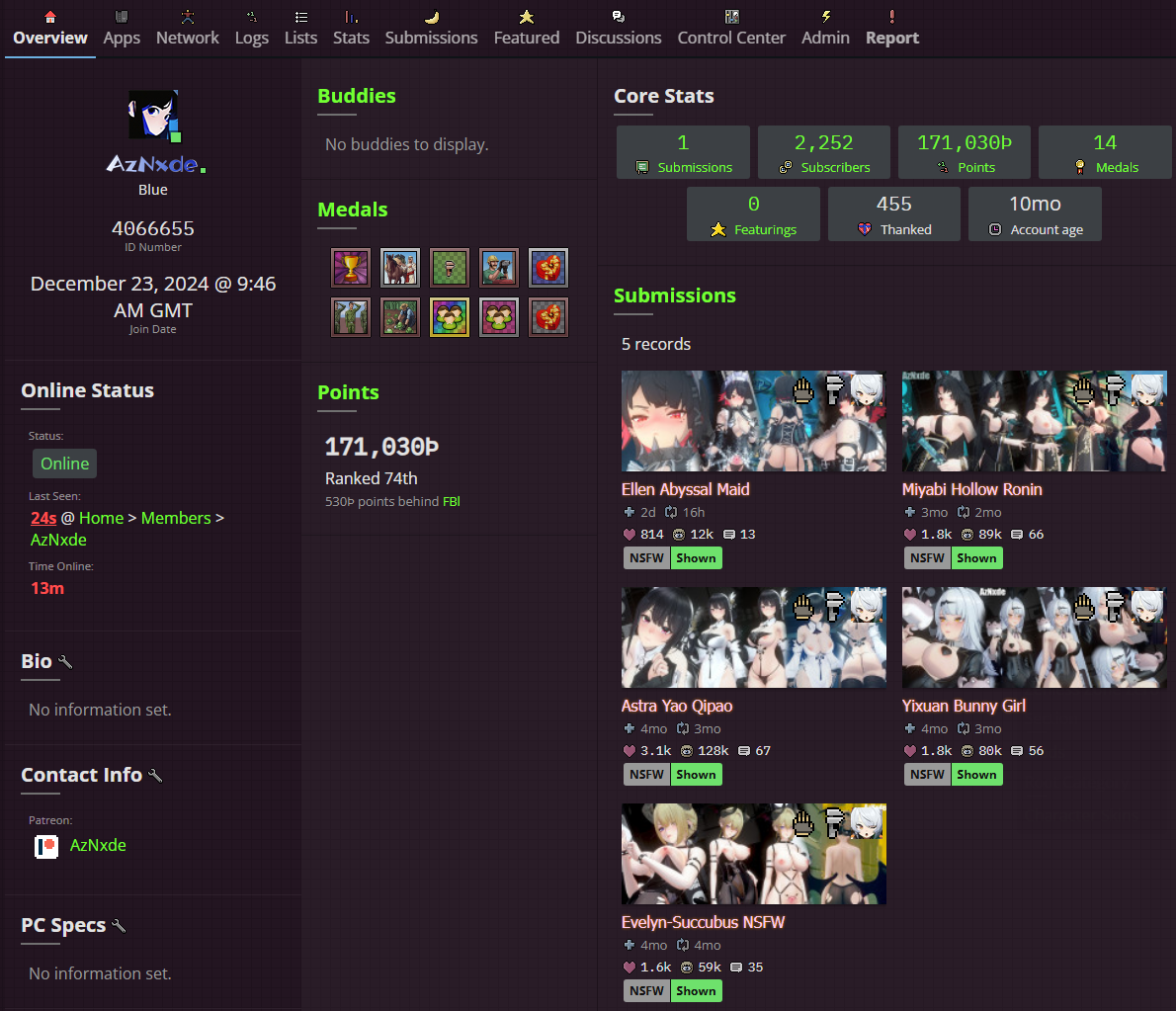Click the red heart brown-frame medal
Image resolution: width=1176 pixels, height=1011 pixels.
(x=548, y=317)
